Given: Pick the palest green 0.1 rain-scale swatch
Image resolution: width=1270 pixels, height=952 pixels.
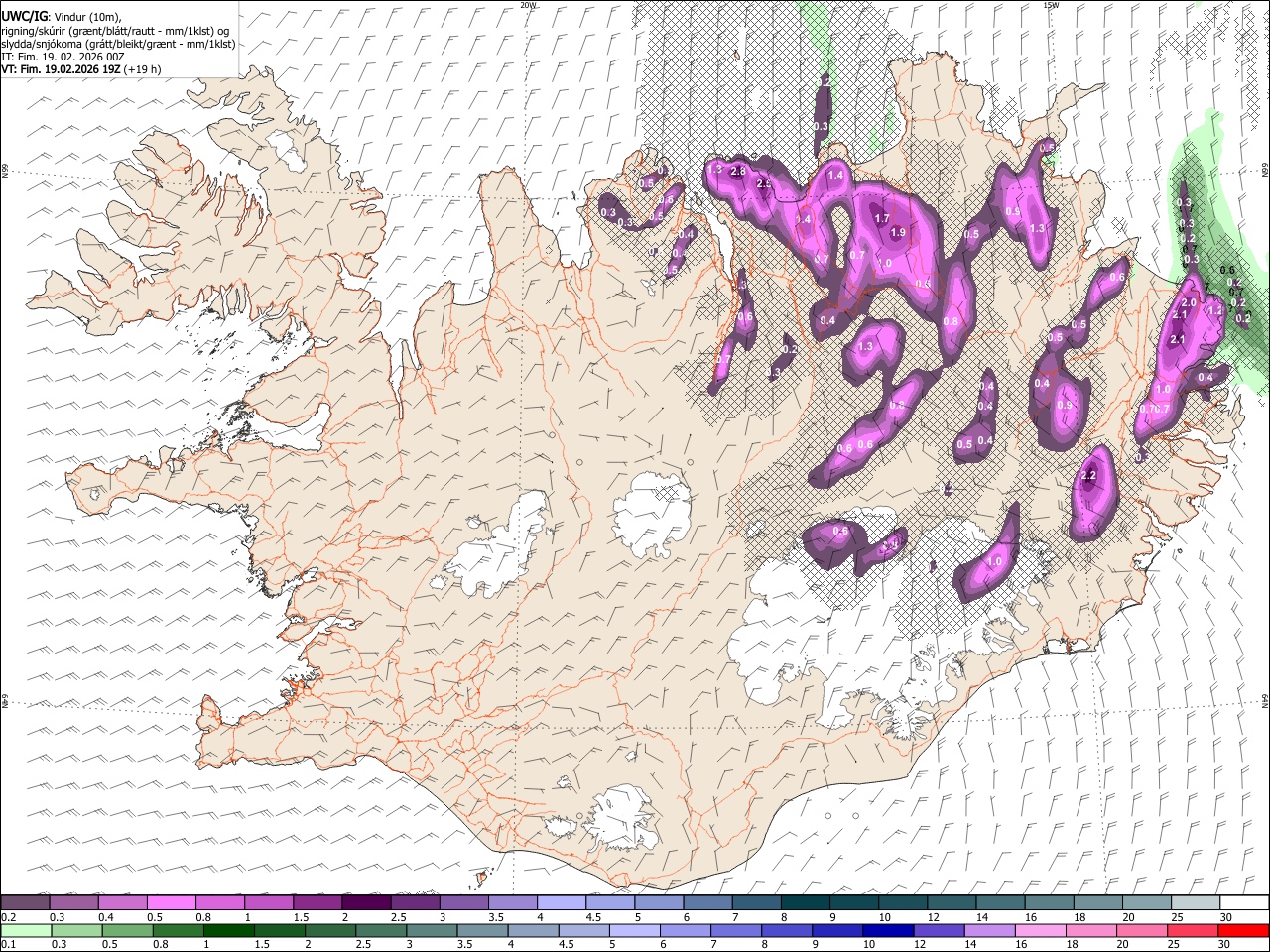Looking at the screenshot, I should point(26,930).
